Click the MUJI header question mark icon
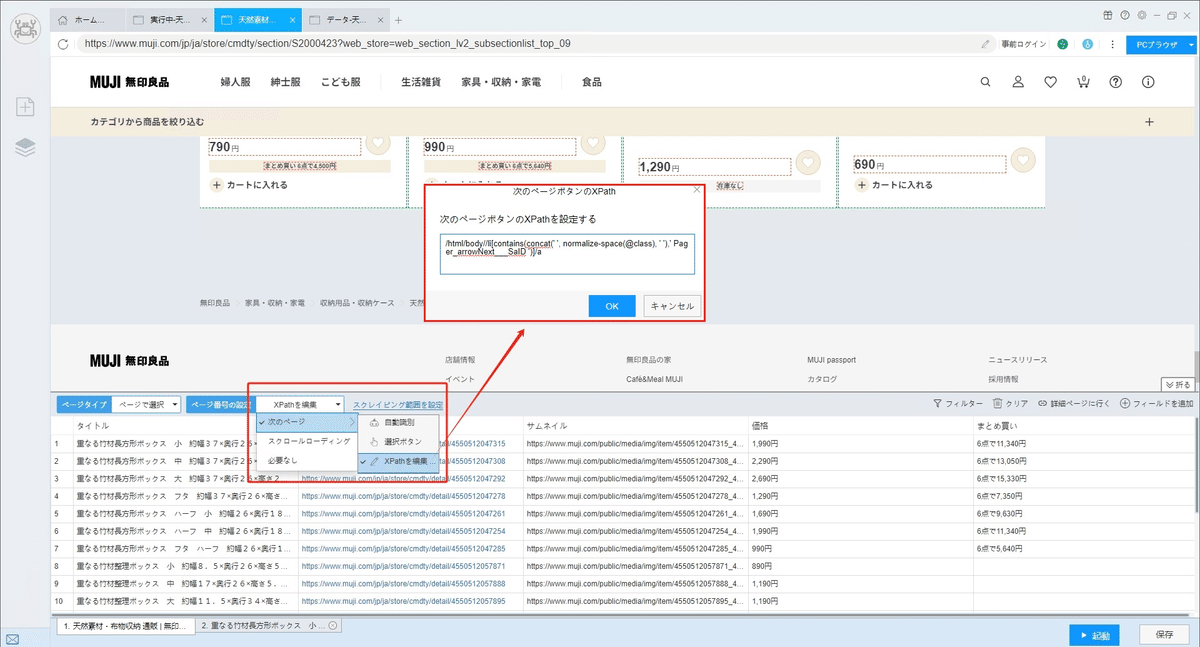This screenshot has width=1200, height=647. (x=1116, y=82)
